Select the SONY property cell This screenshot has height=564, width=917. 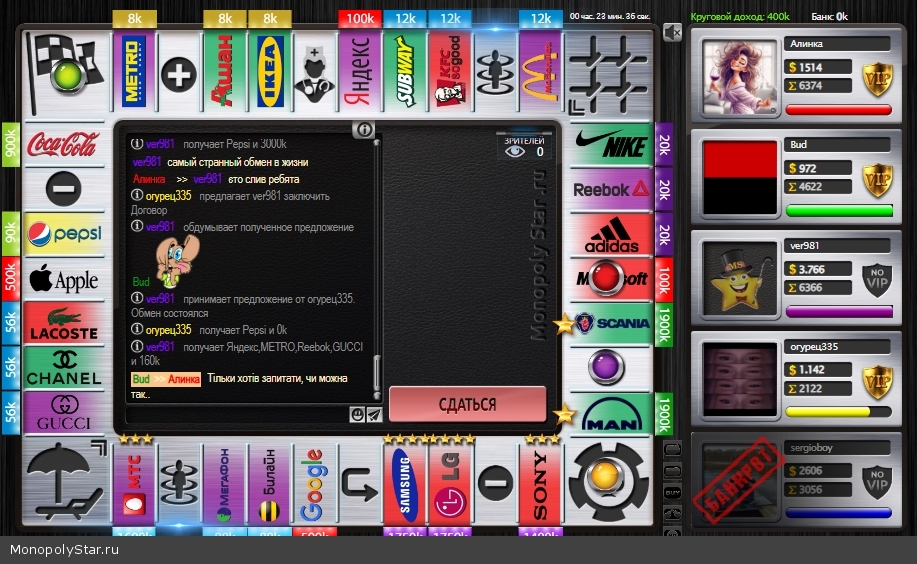click(540, 484)
